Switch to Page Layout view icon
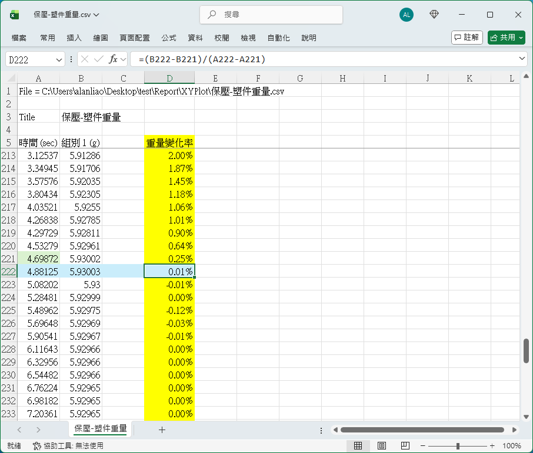Screen dimensions: 533x453 (x=381, y=446)
